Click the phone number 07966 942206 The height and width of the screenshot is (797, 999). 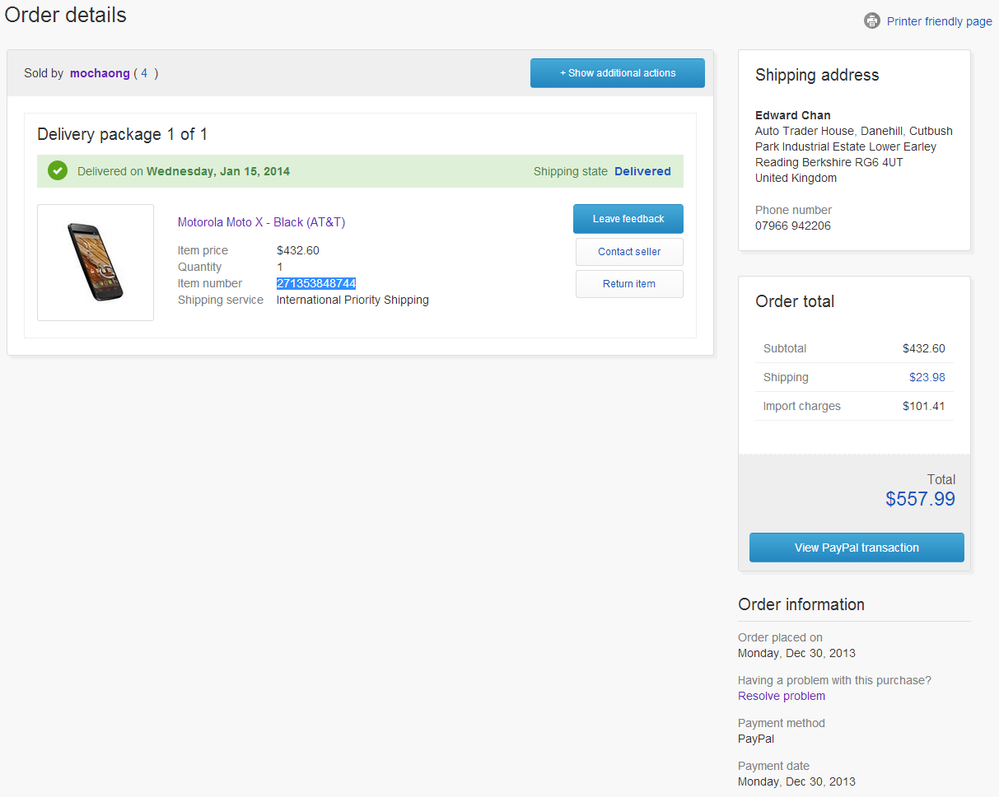[x=793, y=226]
